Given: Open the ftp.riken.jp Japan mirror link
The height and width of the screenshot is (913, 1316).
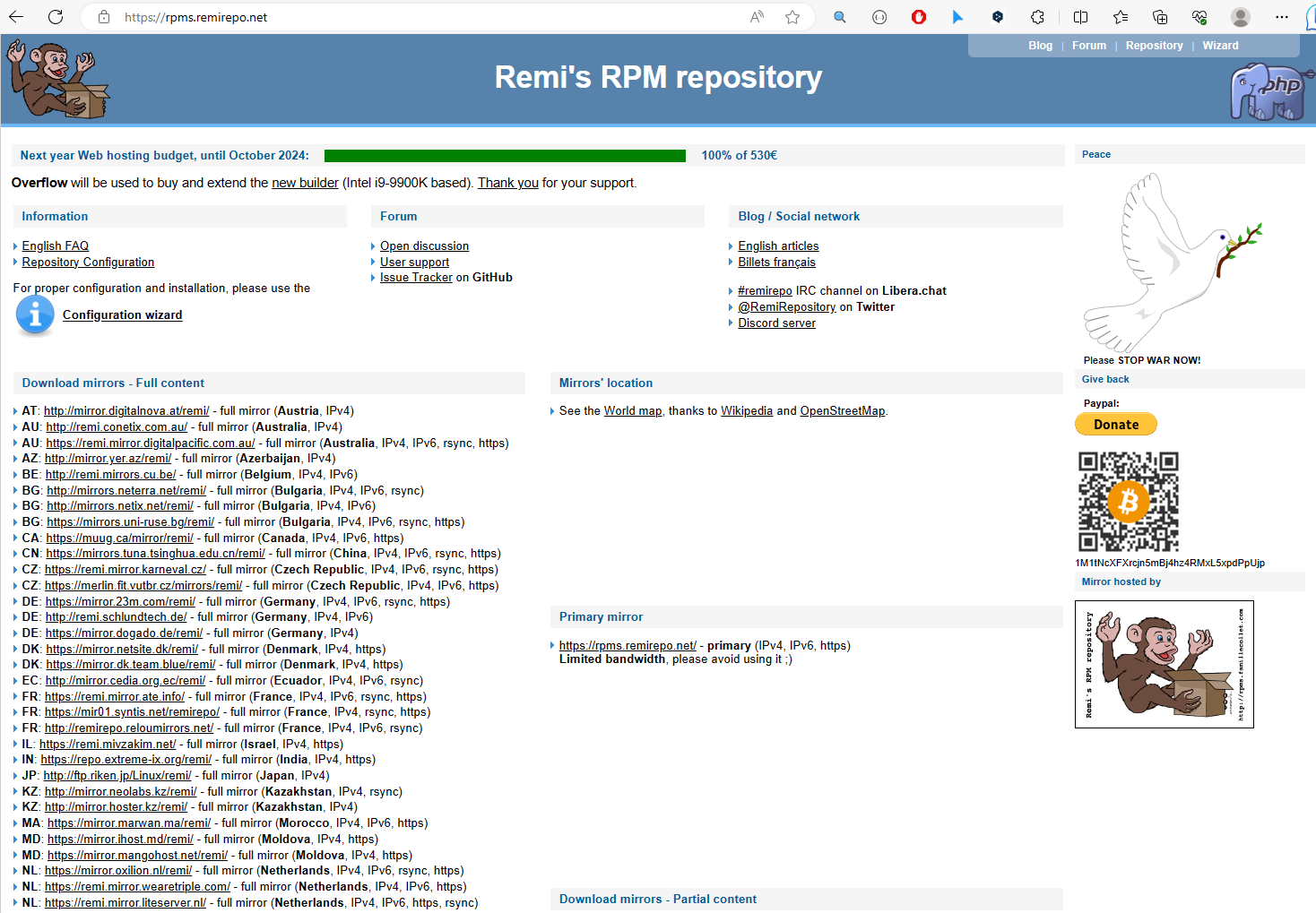Looking at the screenshot, I should (x=117, y=776).
